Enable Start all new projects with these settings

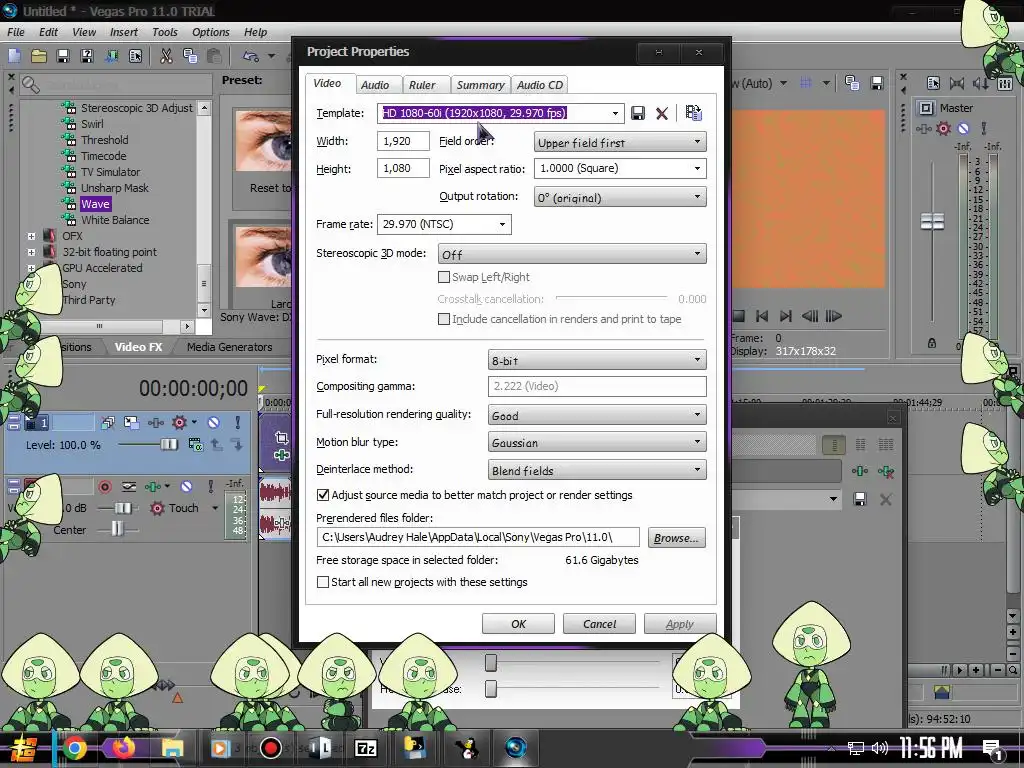point(323,582)
